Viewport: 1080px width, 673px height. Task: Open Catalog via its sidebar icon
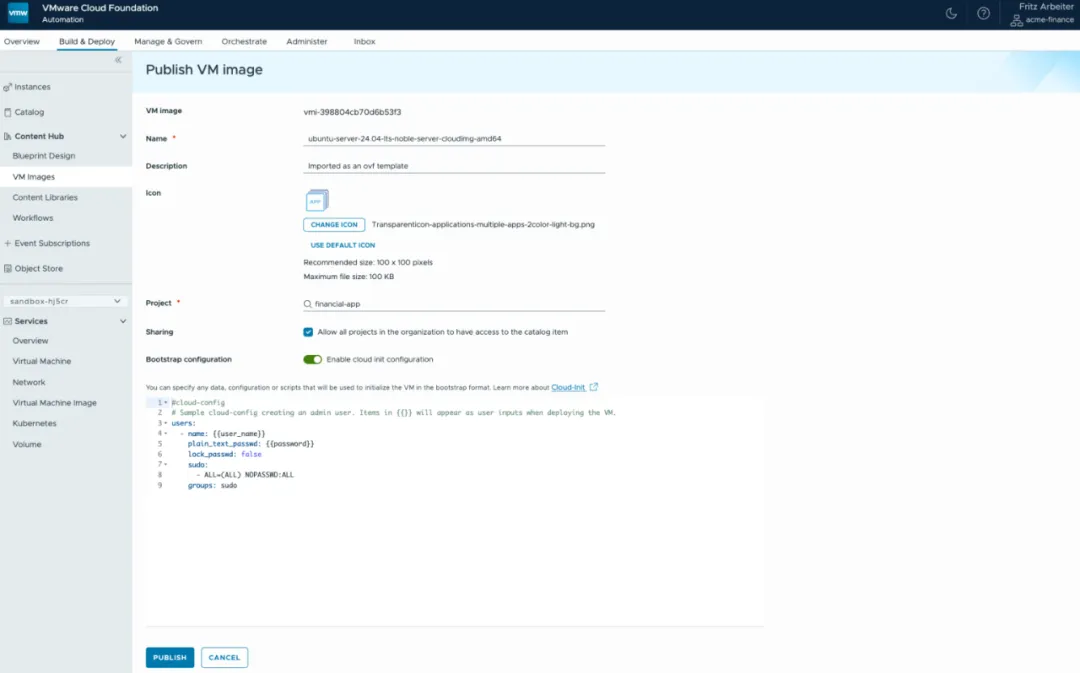[8, 112]
